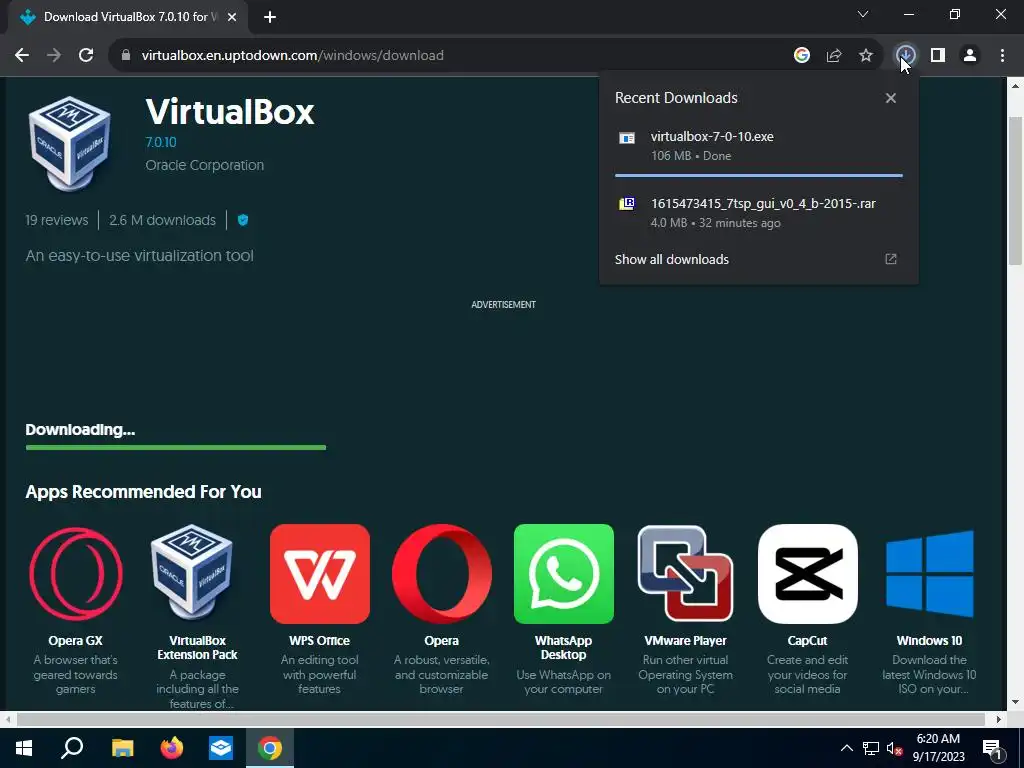The height and width of the screenshot is (768, 1024).
Task: Share this page via share icon
Action: pyautogui.click(x=833, y=56)
